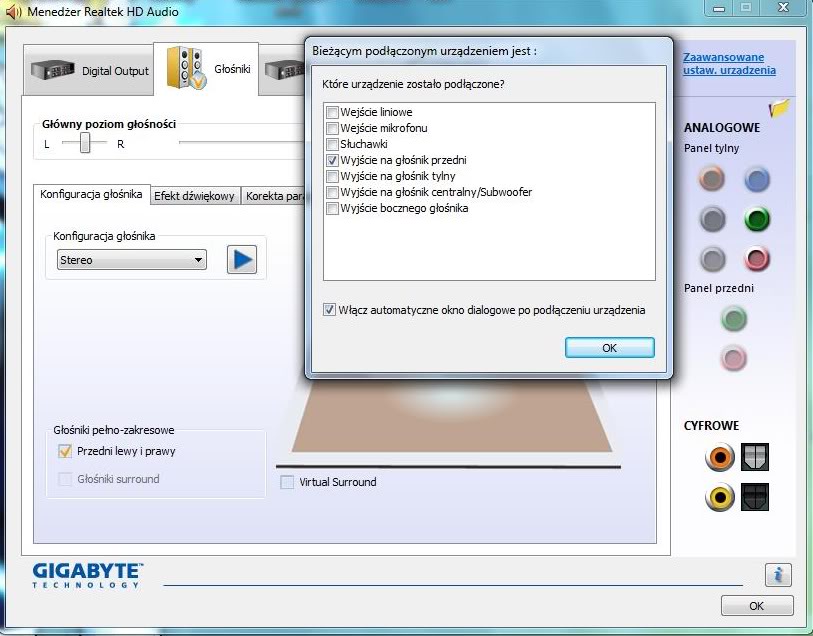Toggle Virtual Surround checkbox
This screenshot has height=636, width=813.
(288, 482)
